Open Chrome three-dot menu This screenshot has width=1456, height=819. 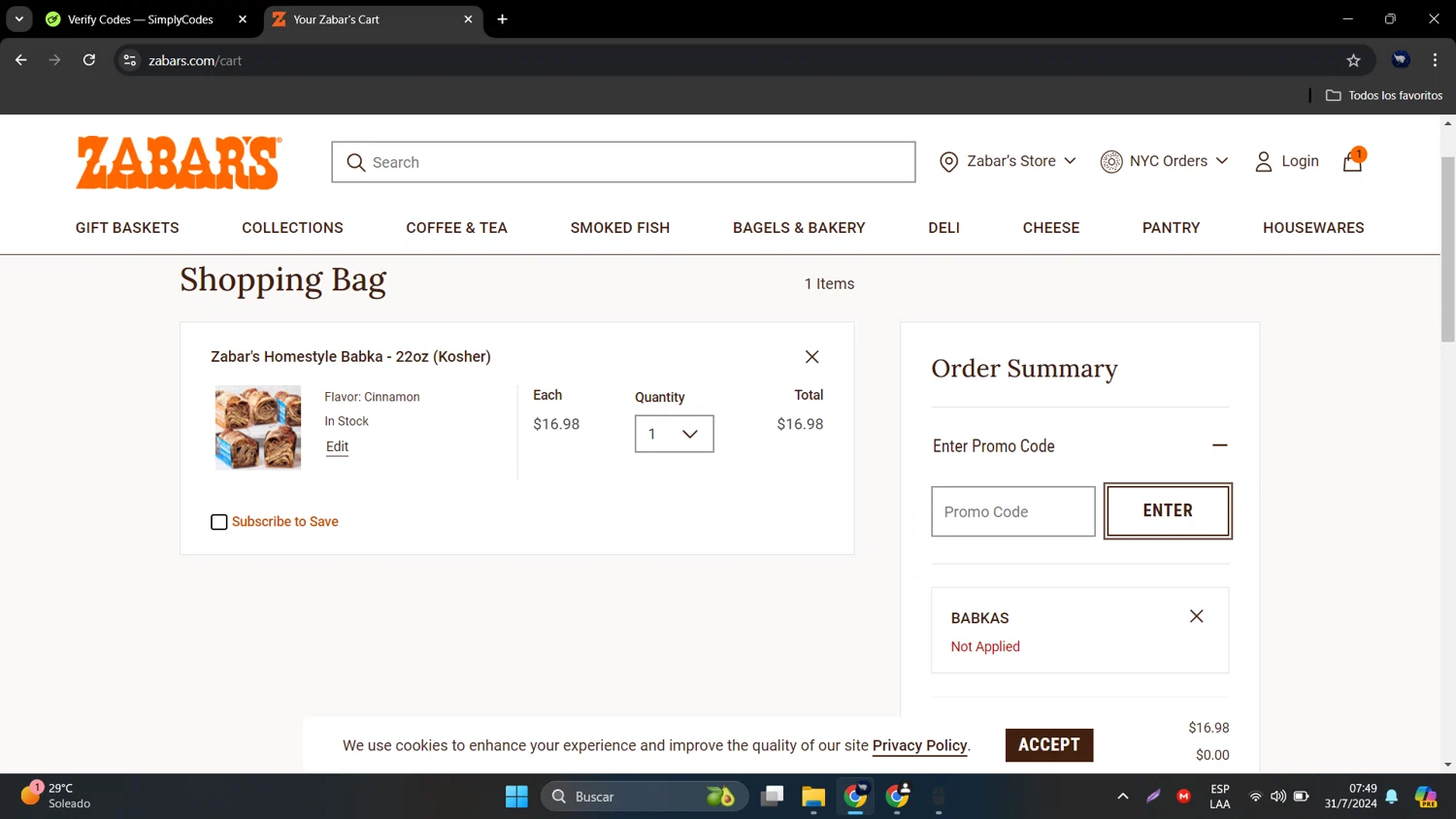tap(1435, 60)
